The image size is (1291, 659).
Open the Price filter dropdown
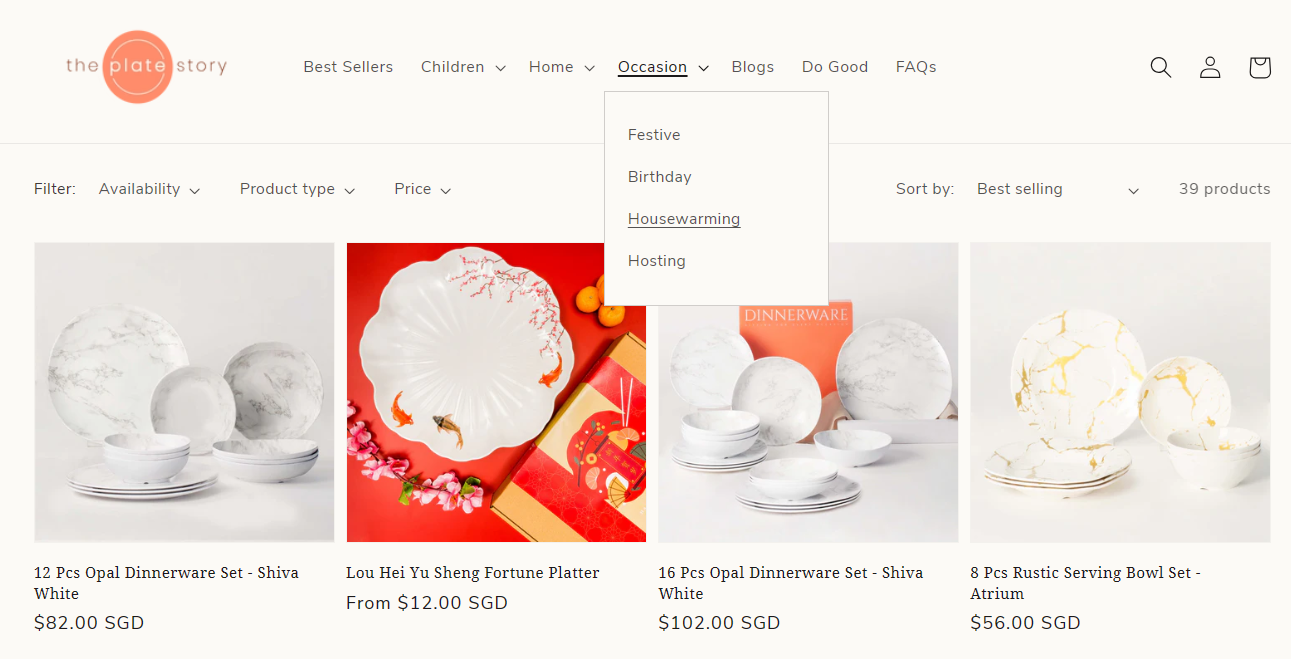pyautogui.click(x=422, y=189)
